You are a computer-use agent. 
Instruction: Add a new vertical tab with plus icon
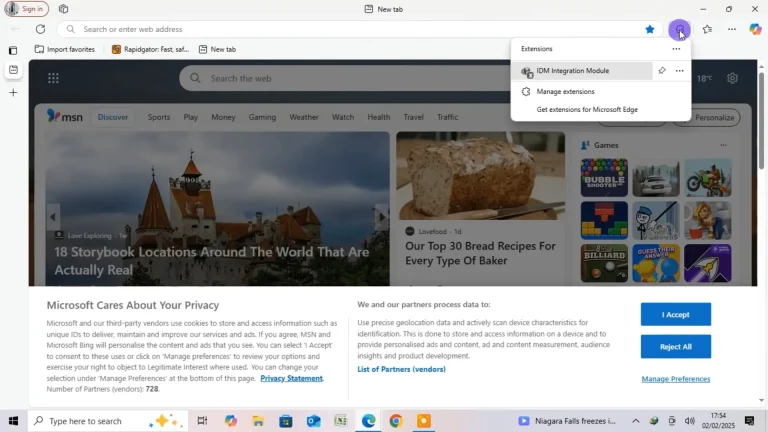(13, 92)
